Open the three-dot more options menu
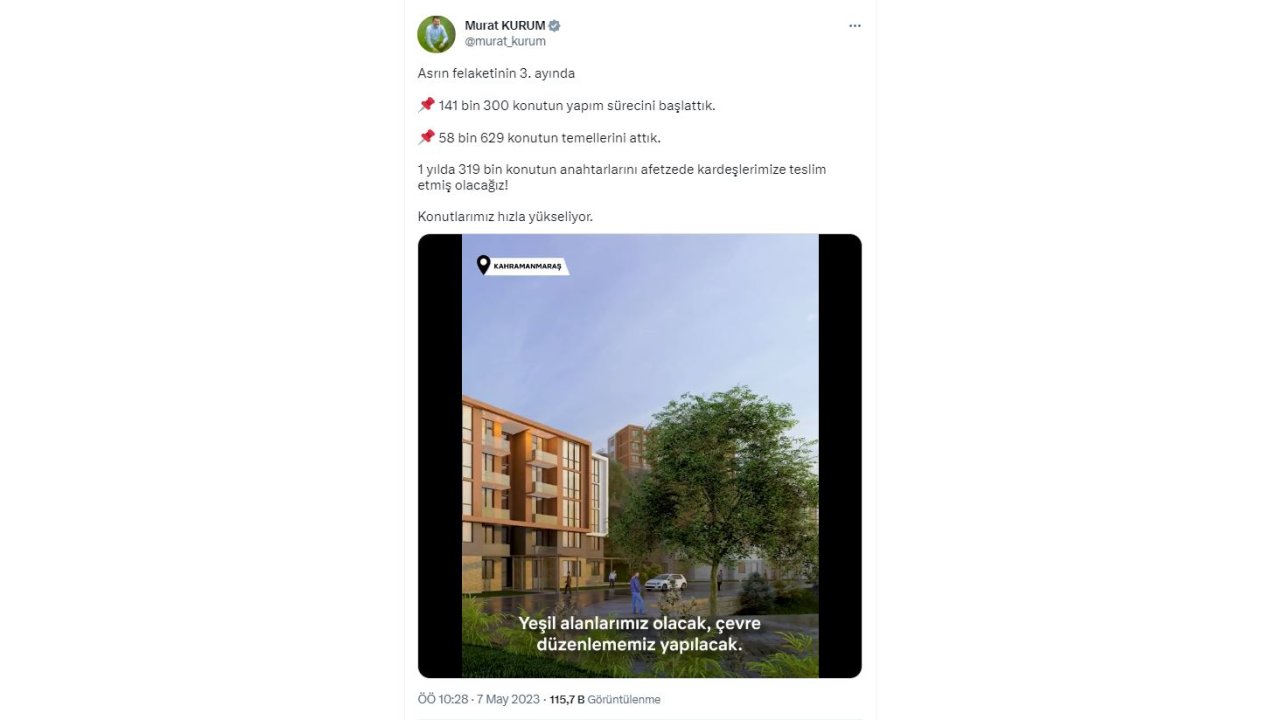This screenshot has height=720, width=1280. (854, 26)
